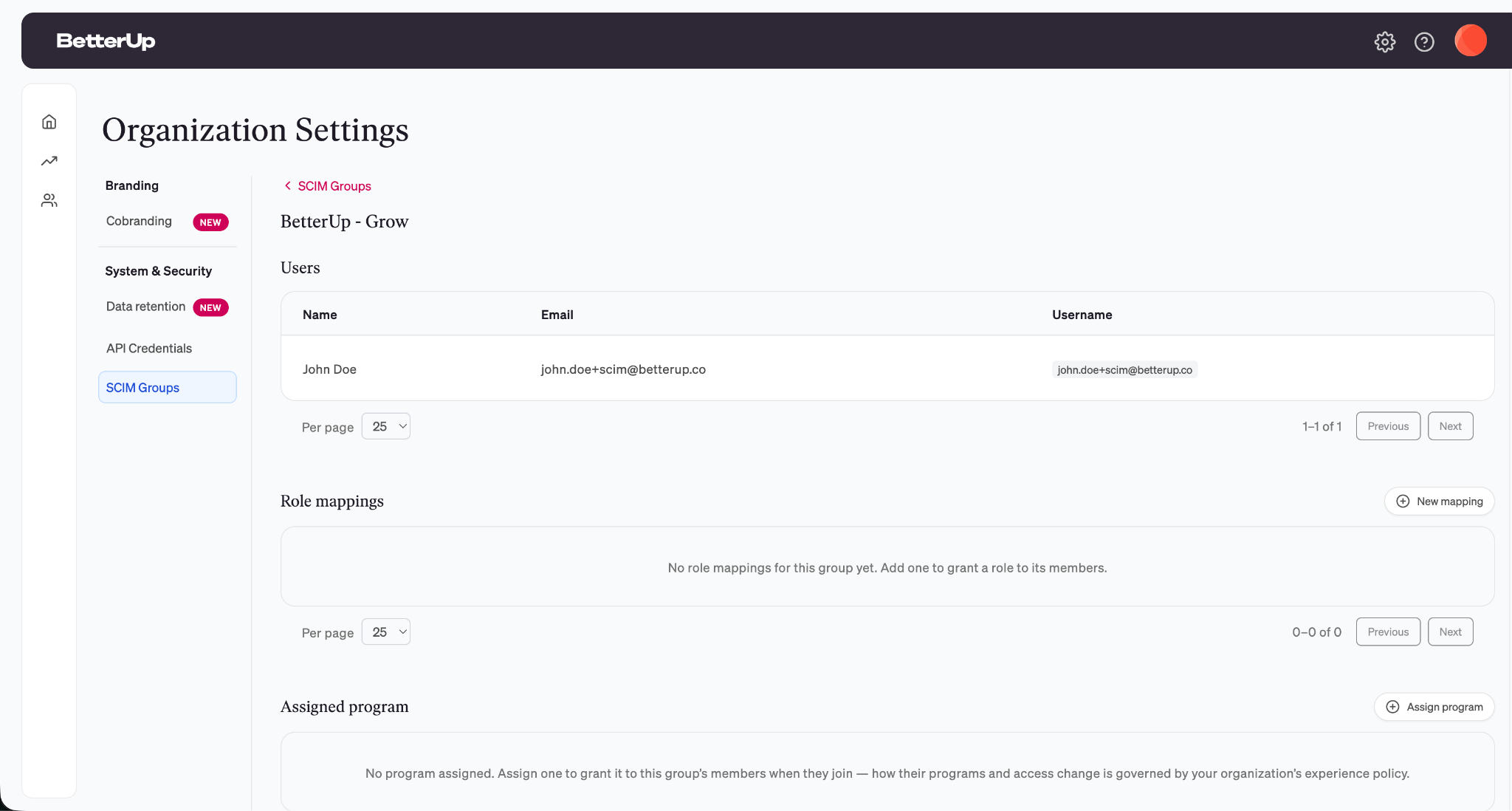This screenshot has width=1512, height=811.
Task: Click the back chevron beside SCIM Groups
Action: point(287,186)
